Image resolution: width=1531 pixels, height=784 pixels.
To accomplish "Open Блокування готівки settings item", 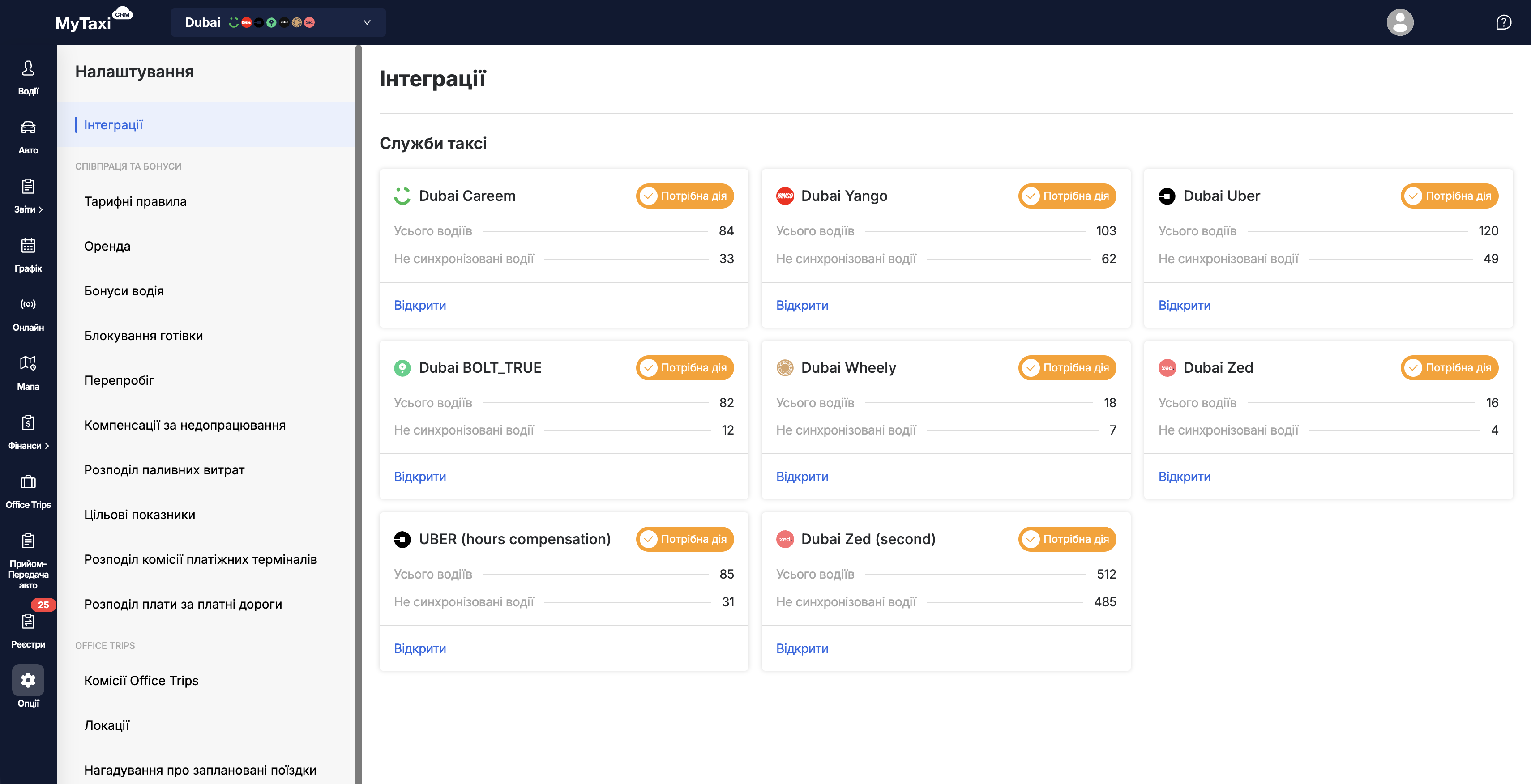I will (x=206, y=336).
